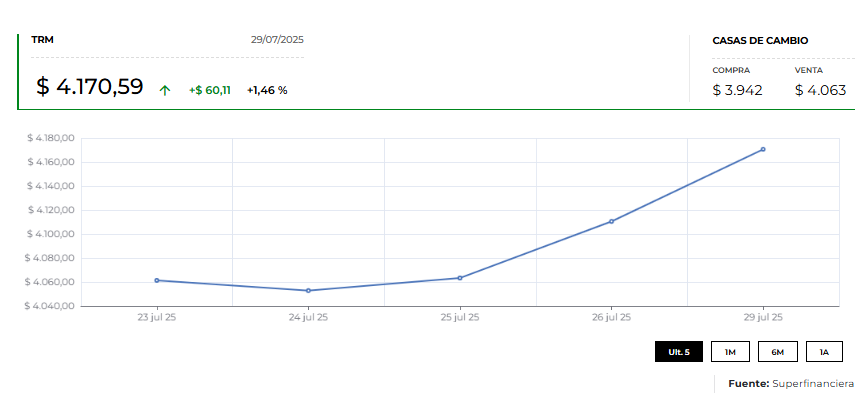The height and width of the screenshot is (415, 868).
Task: Click the CASAS DE CAMBIO heading
Action: (760, 41)
